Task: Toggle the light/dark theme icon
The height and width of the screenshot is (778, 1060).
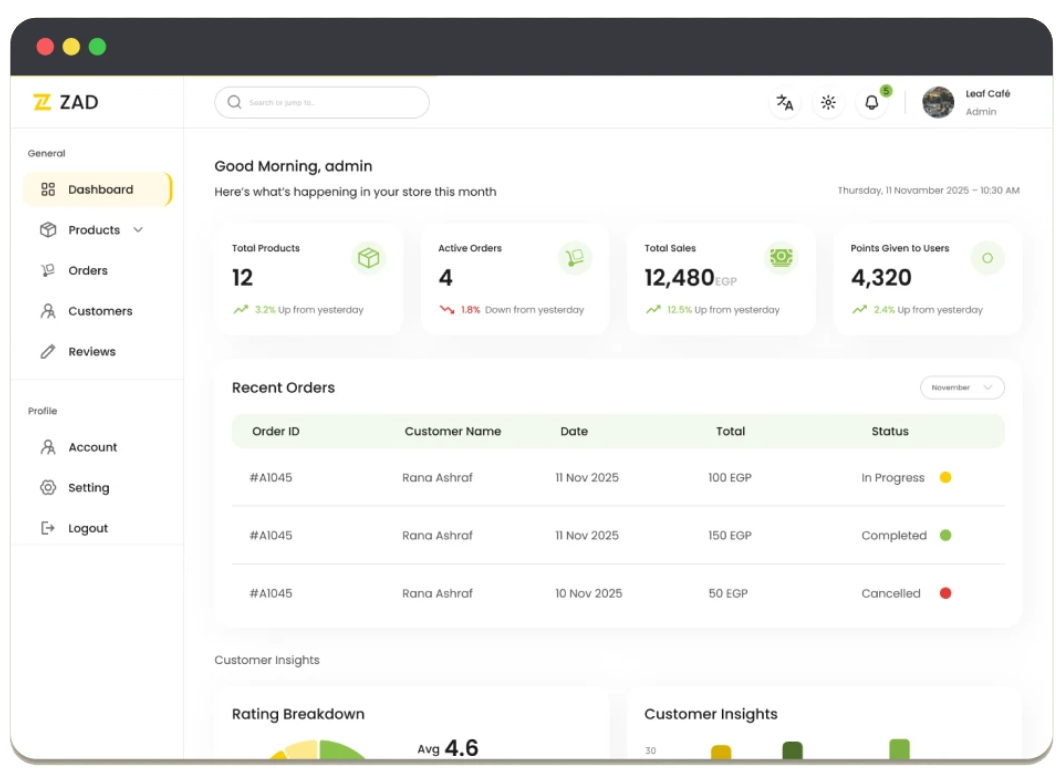Action: pyautogui.click(x=828, y=103)
